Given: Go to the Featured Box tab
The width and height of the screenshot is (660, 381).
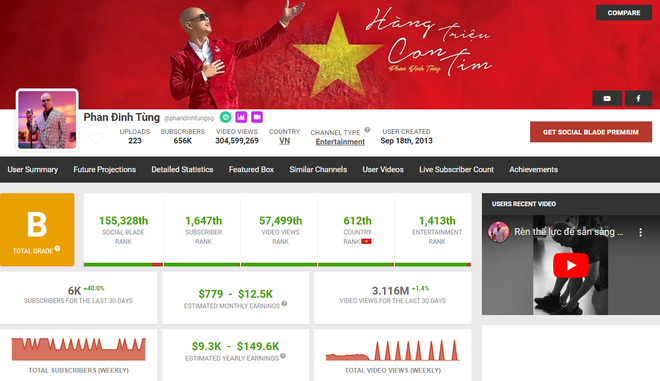Looking at the screenshot, I should (x=251, y=170).
